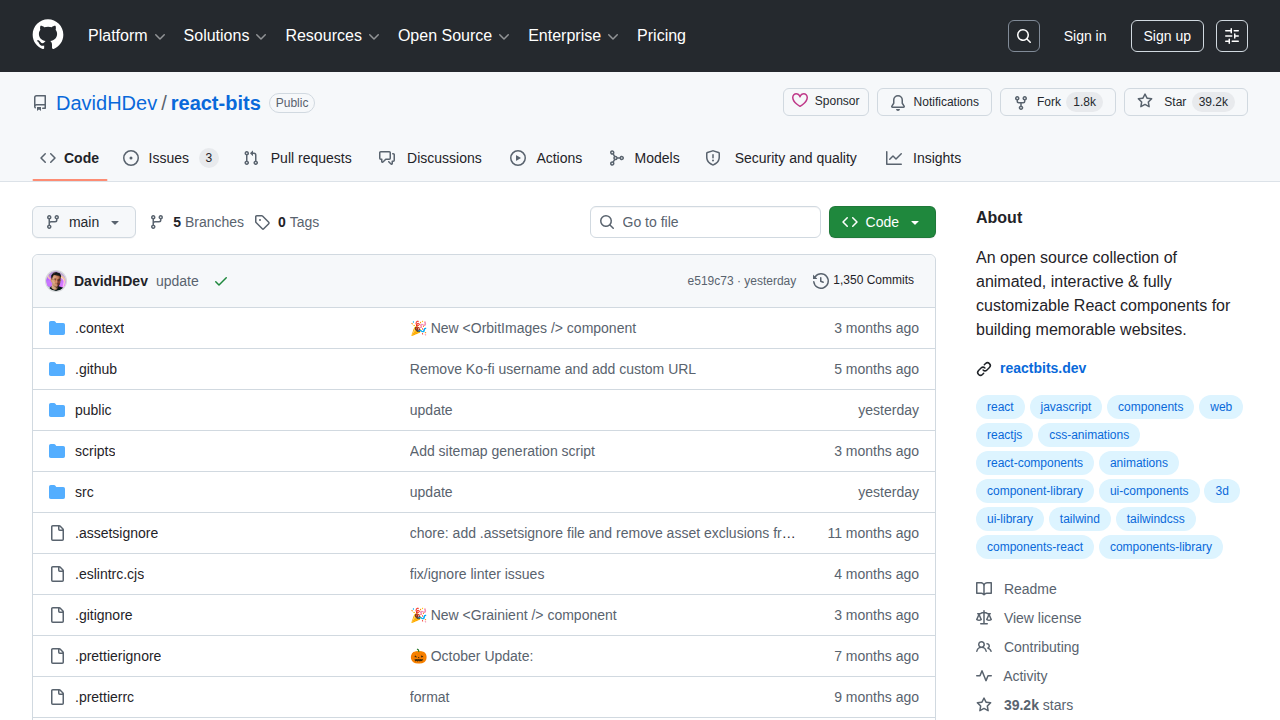1280x720 pixels.
Task: Click the .context folder icon
Action: tap(57, 328)
